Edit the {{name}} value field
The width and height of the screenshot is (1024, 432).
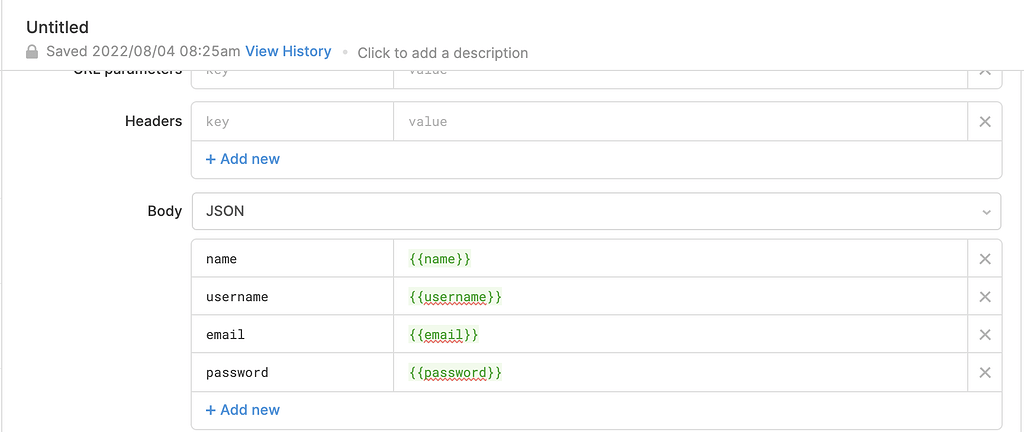pyautogui.click(x=680, y=259)
